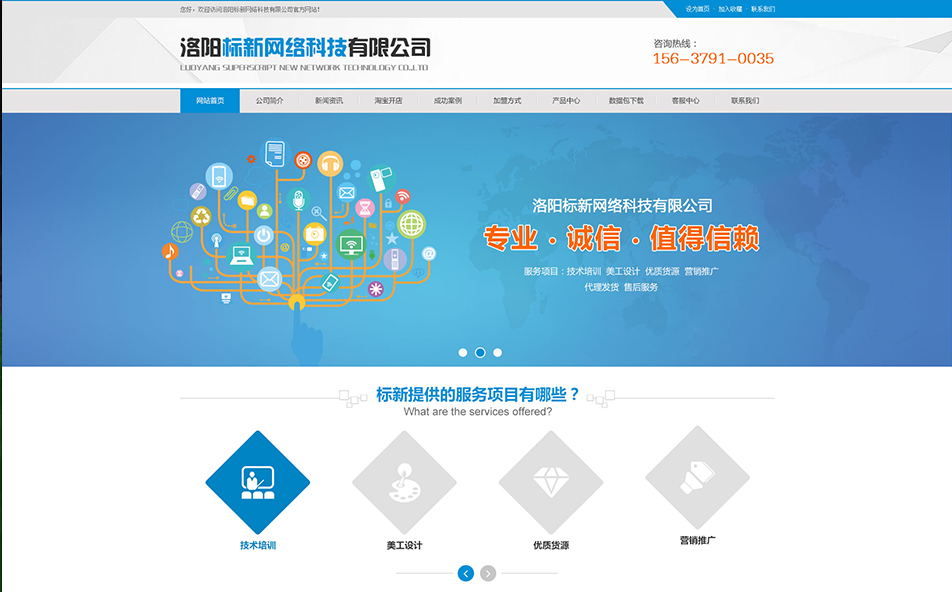The image size is (952, 592).
Task: Click the 营销推广 price tag icon
Action: coord(697,477)
